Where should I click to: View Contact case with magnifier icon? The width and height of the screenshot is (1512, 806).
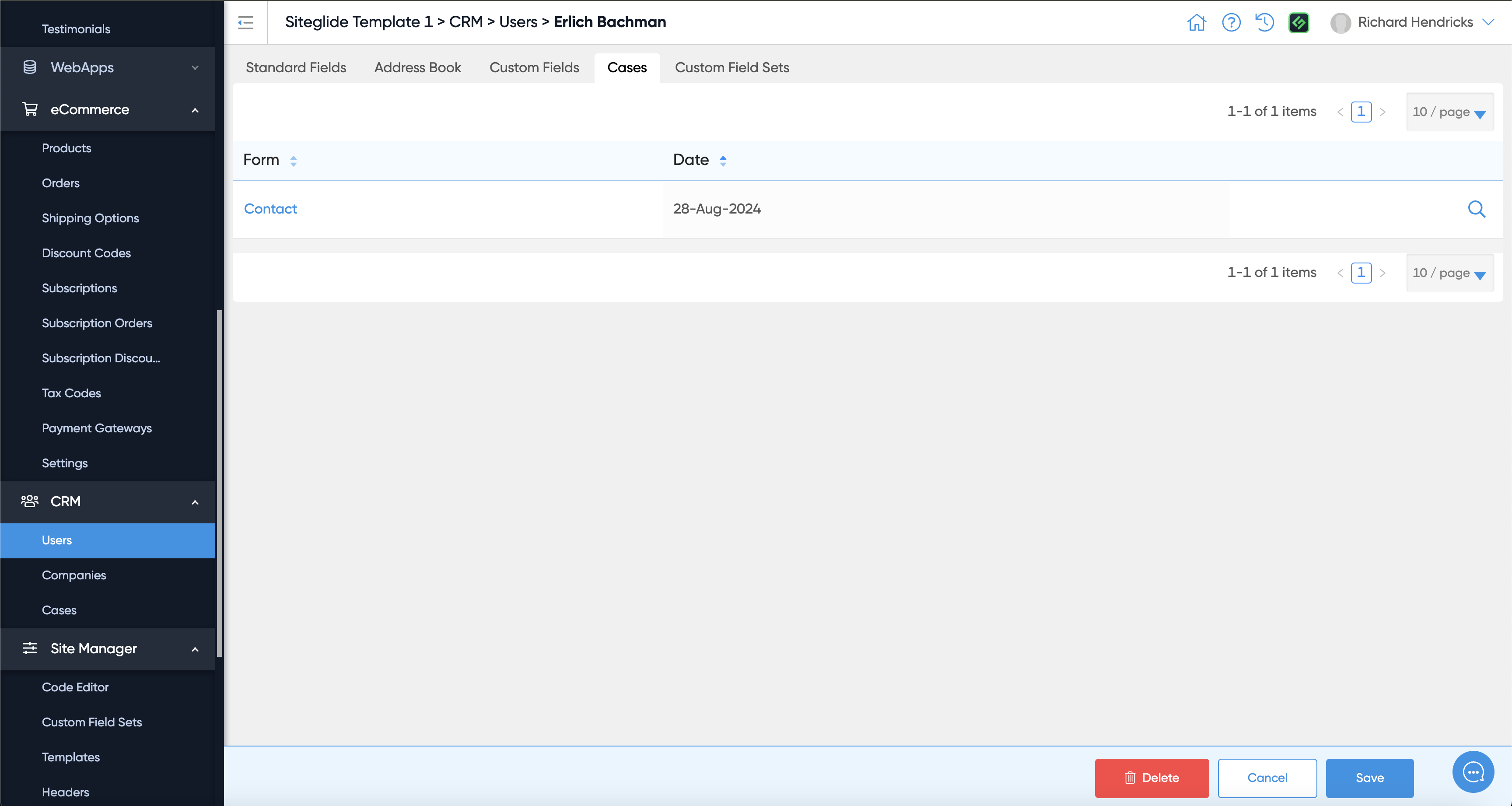click(x=1476, y=209)
